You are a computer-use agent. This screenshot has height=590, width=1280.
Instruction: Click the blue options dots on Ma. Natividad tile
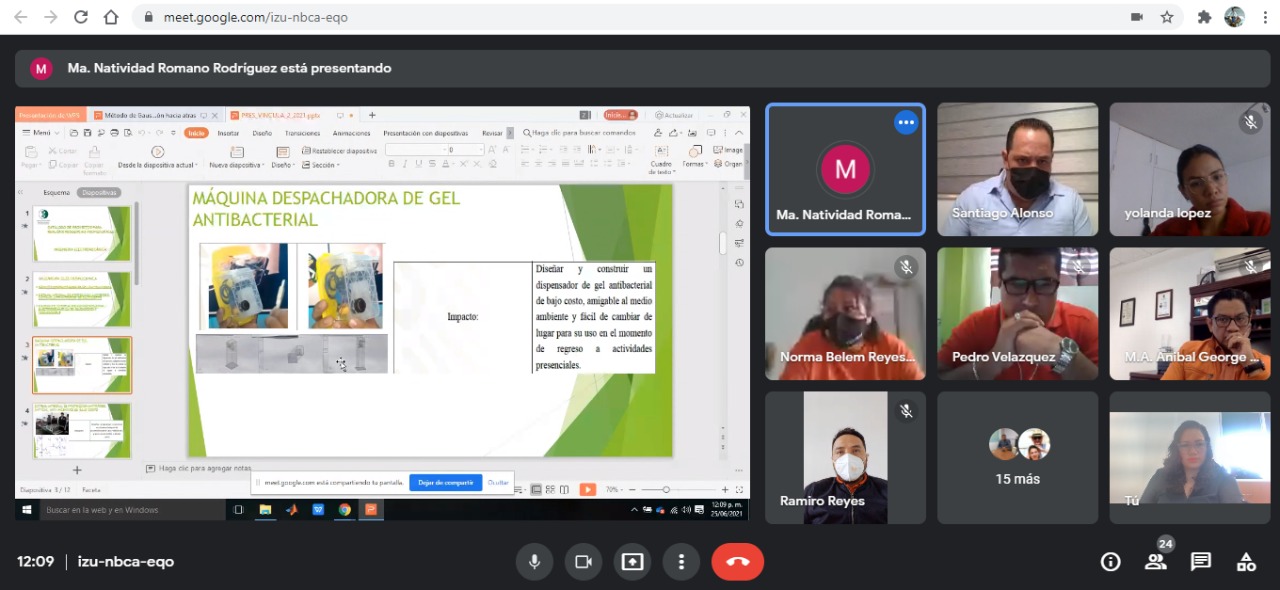906,123
